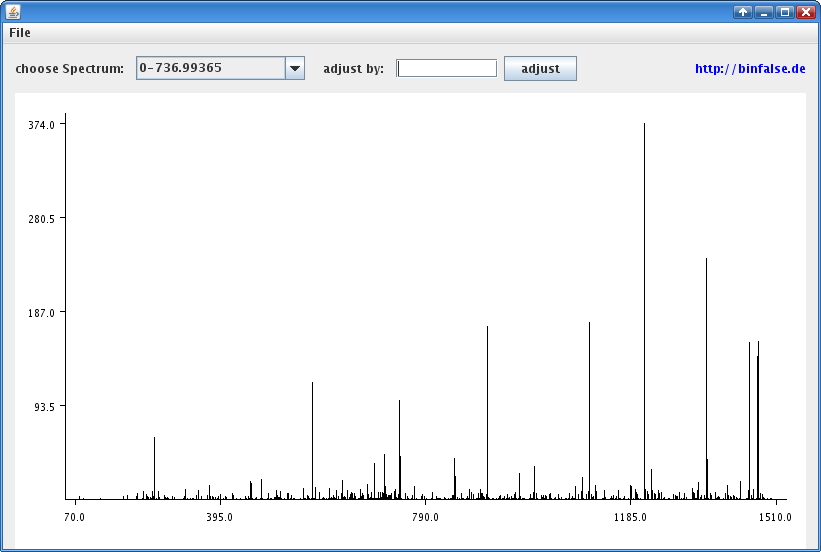Click the 187.0 y-axis label
The height and width of the screenshot is (552, 821).
click(x=42, y=313)
